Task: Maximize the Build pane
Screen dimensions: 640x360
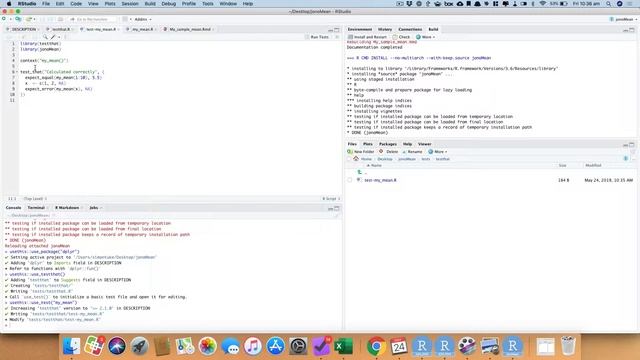Action: point(632,29)
